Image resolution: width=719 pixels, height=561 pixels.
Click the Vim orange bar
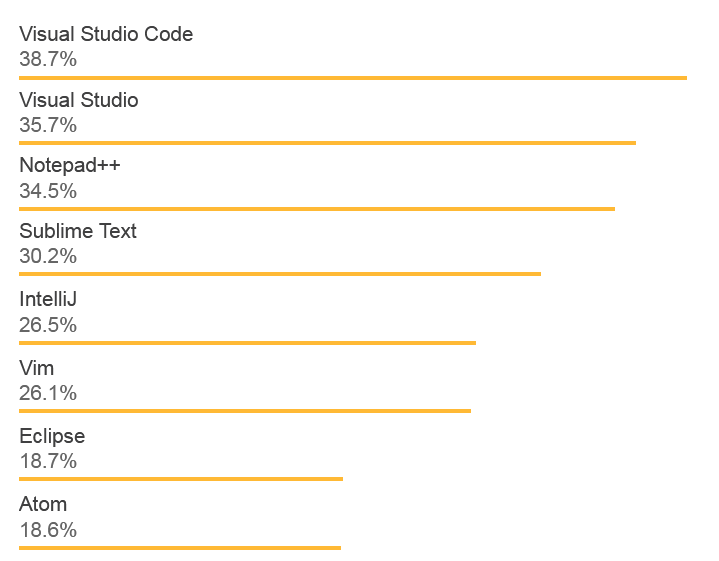click(x=244, y=410)
